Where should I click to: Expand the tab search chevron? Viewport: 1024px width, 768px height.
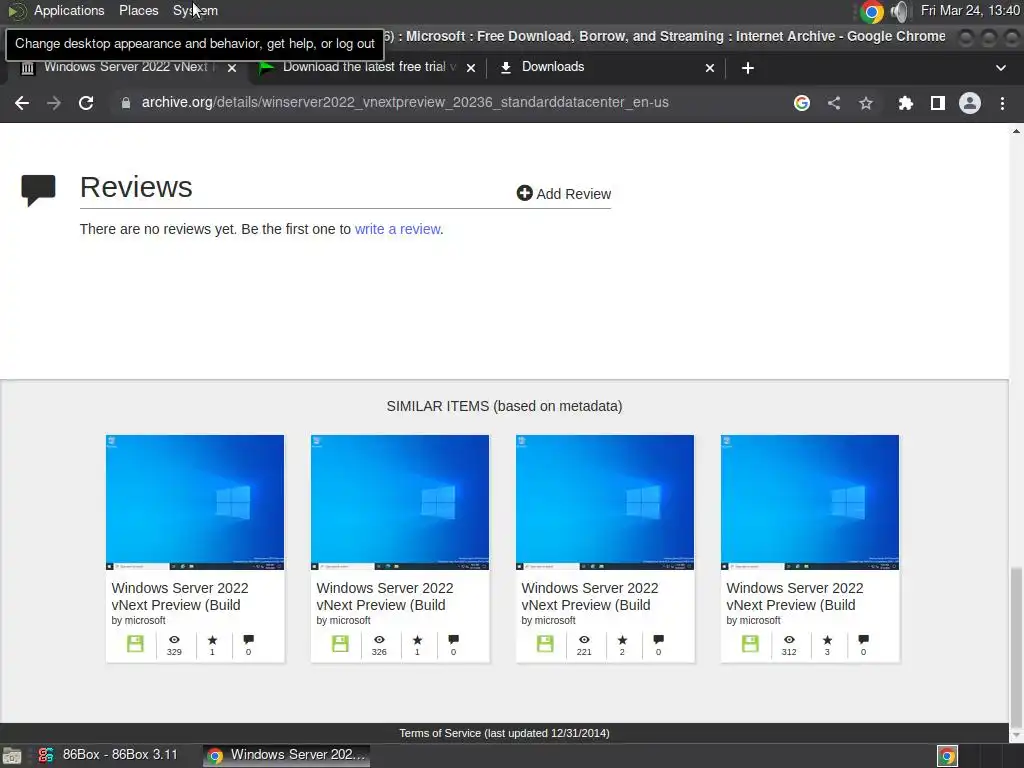pyautogui.click(x=1000, y=68)
